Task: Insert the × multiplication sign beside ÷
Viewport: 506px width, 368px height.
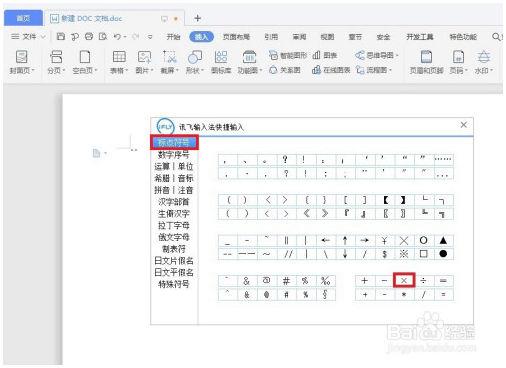Action: tap(404, 280)
